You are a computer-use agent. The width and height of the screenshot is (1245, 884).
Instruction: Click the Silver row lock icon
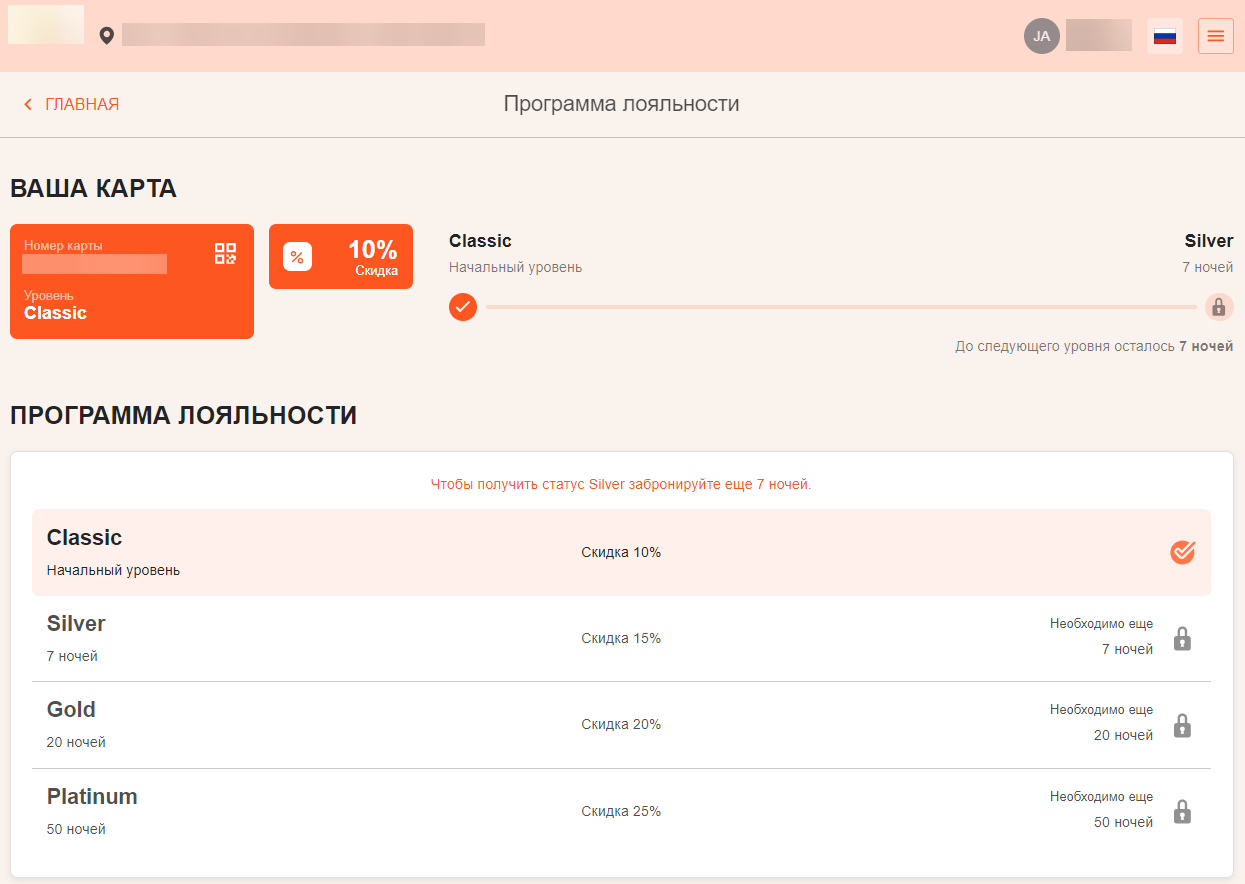[1182, 638]
